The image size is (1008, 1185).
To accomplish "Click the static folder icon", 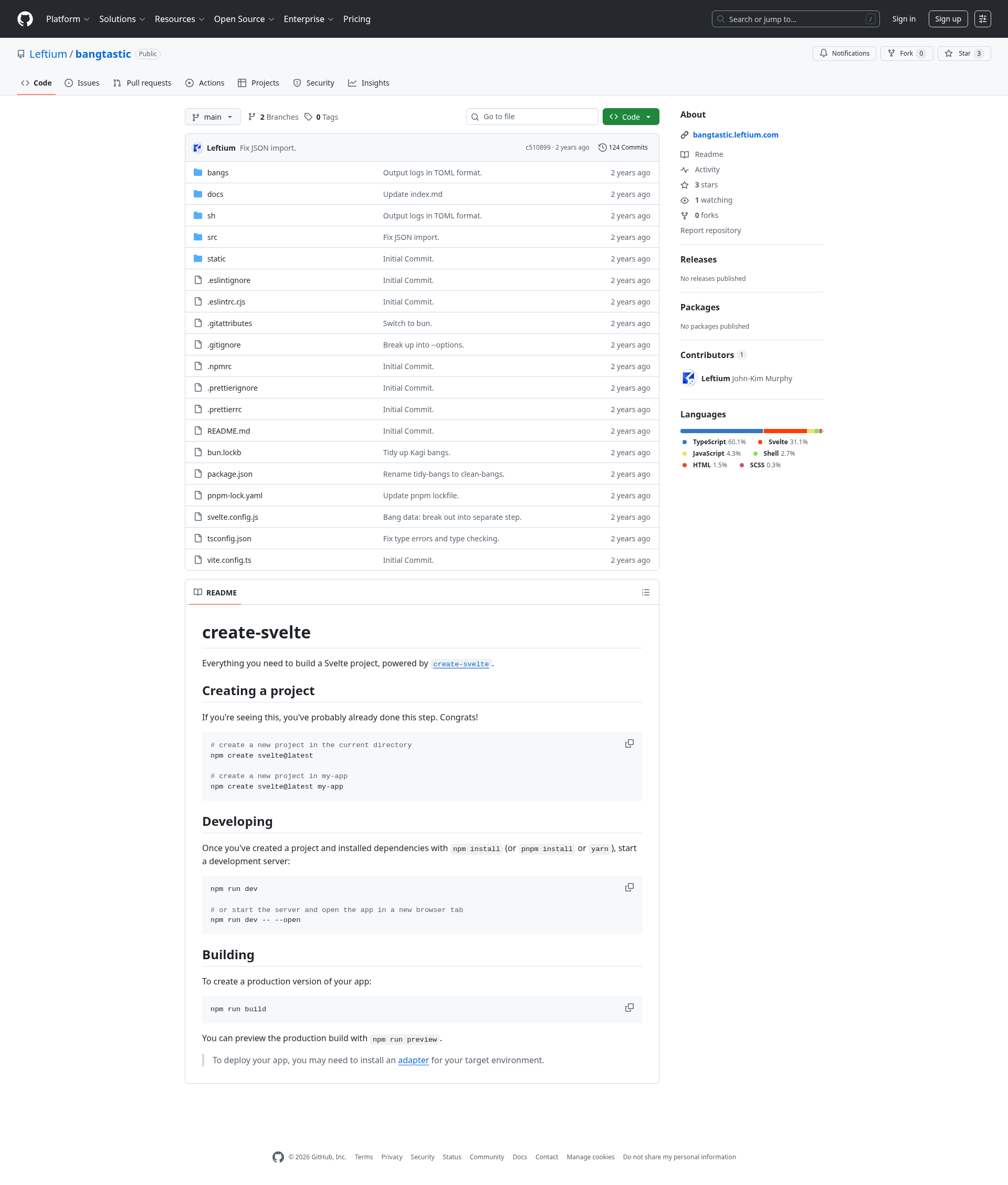I will pyautogui.click(x=198, y=259).
